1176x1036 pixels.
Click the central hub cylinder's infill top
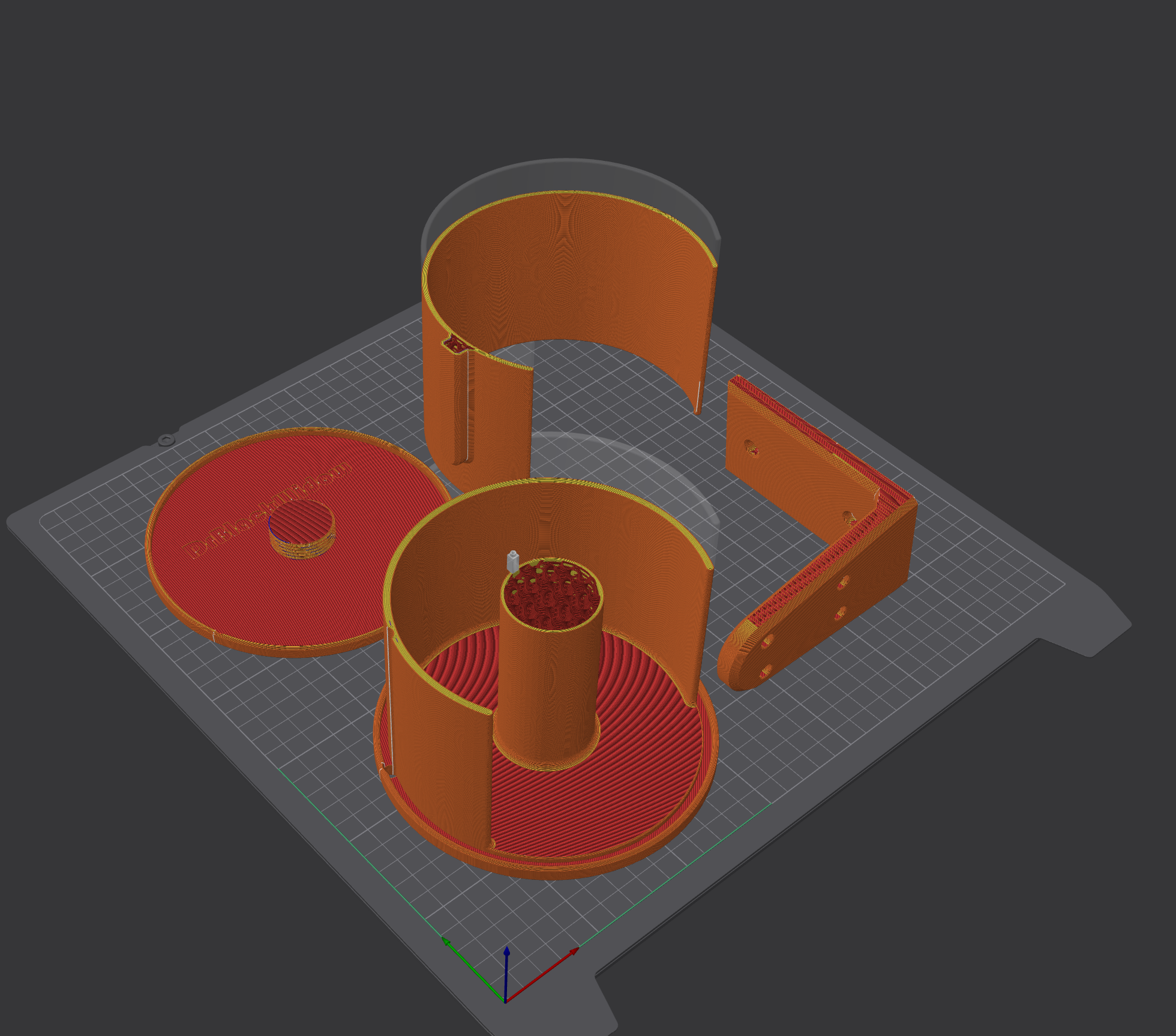click(x=551, y=595)
